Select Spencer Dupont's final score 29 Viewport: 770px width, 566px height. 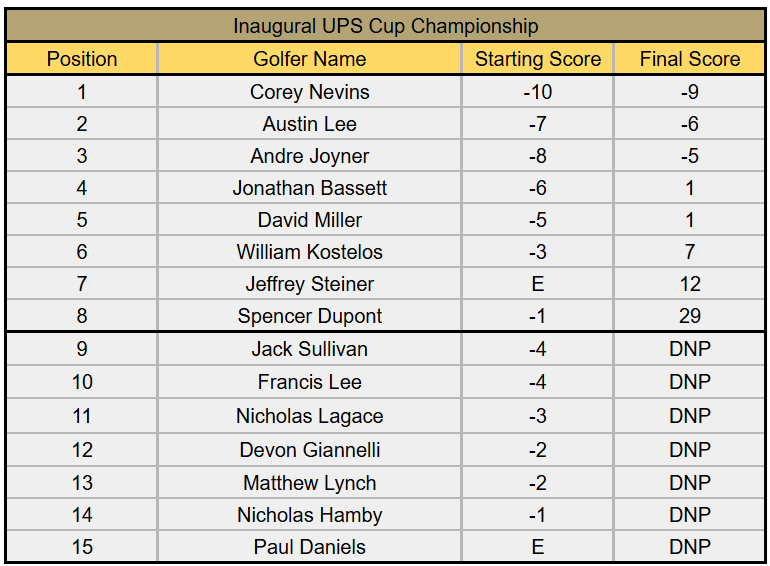(x=689, y=316)
